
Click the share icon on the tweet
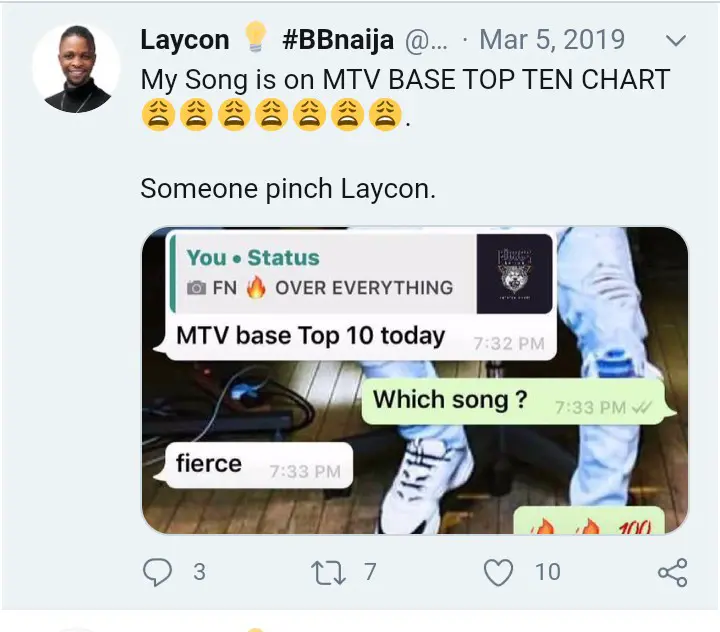(x=673, y=572)
